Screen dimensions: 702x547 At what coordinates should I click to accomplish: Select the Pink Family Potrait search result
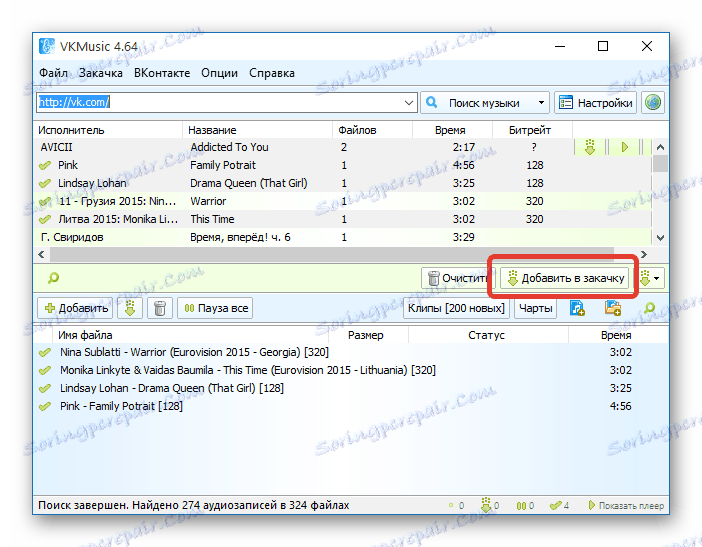[x=342, y=165]
